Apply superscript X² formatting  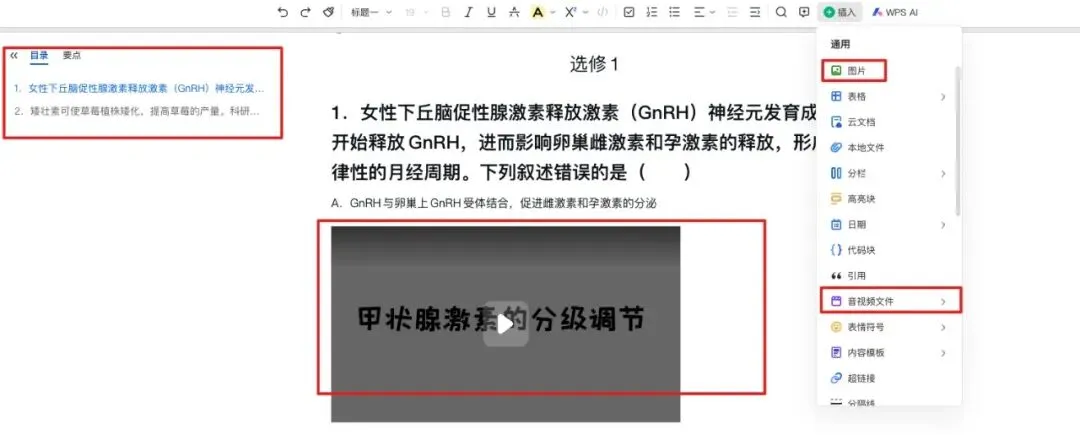[570, 12]
